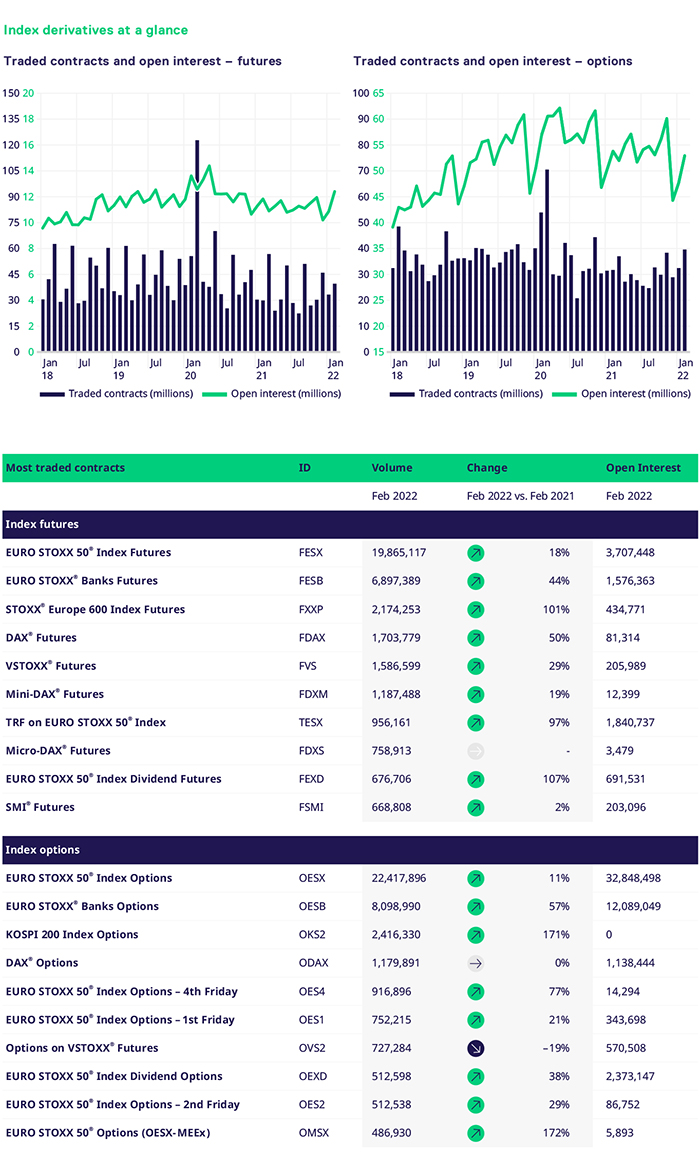Click the gray neutral arrow for Micro-DAX Futures
The width and height of the screenshot is (700, 1176).
point(476,751)
